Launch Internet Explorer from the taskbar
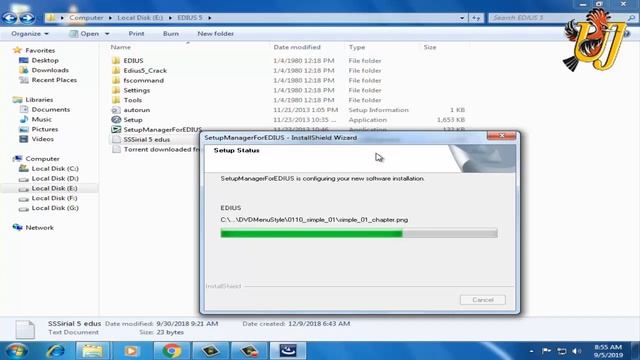640x360 pixels. pyautogui.click(x=55, y=351)
